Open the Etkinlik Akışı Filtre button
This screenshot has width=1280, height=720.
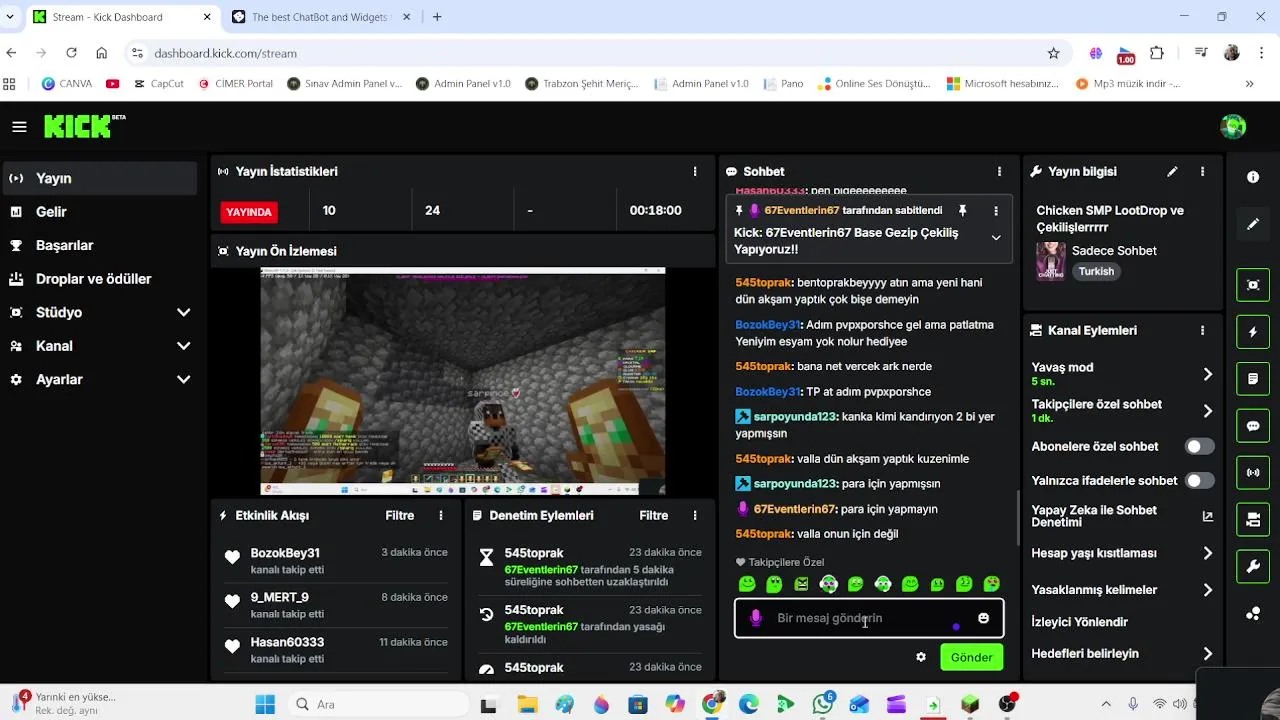pyautogui.click(x=400, y=516)
